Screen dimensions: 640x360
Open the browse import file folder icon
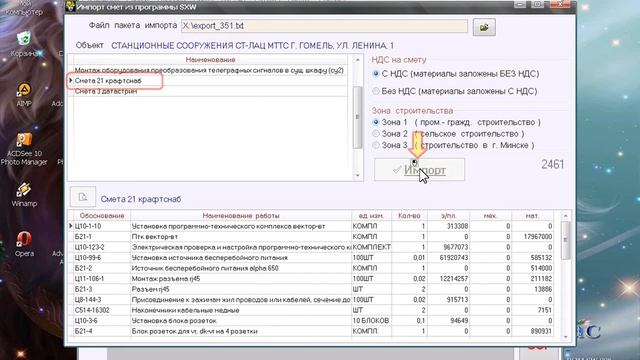pos(484,27)
